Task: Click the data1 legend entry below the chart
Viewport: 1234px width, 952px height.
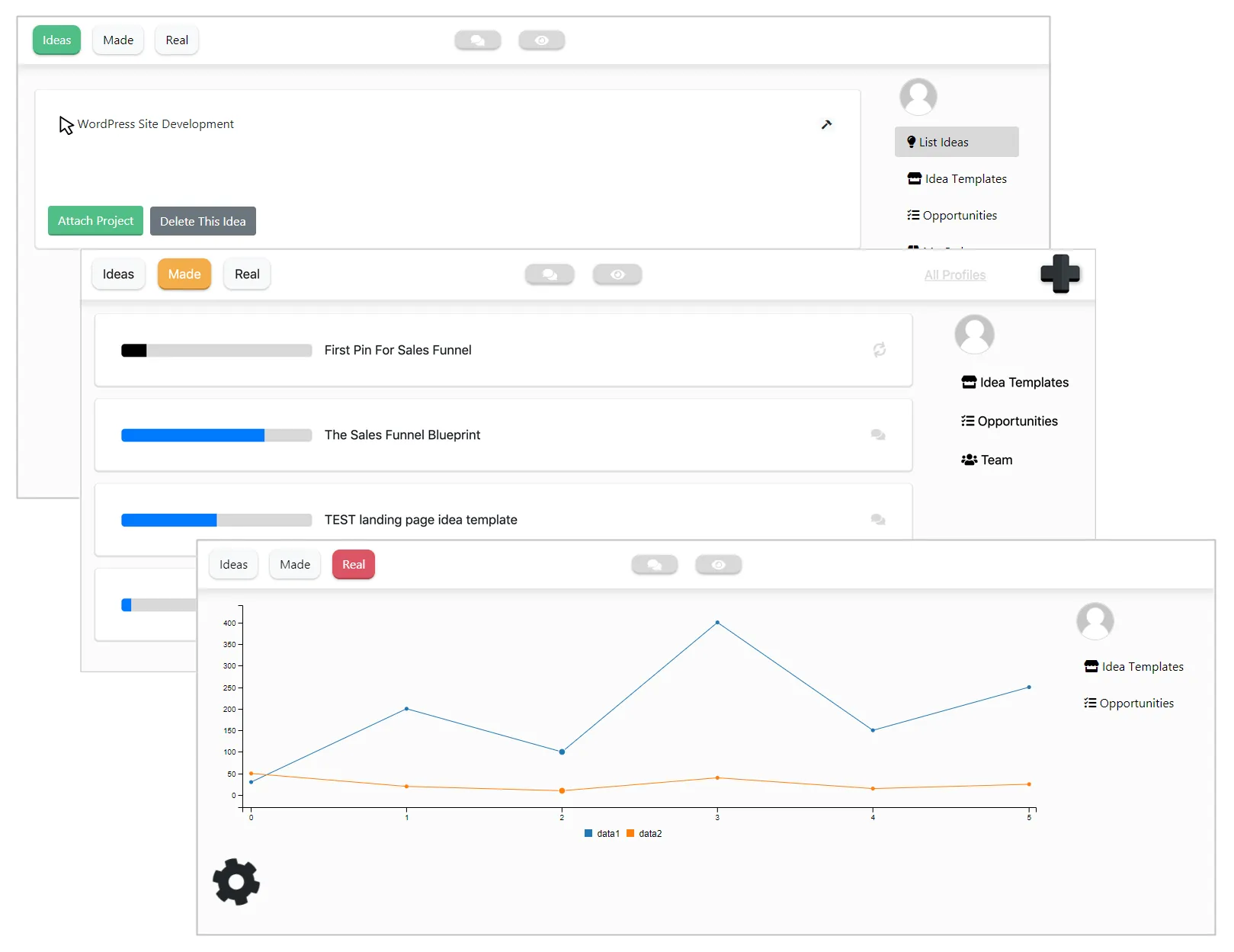Action: (602, 833)
